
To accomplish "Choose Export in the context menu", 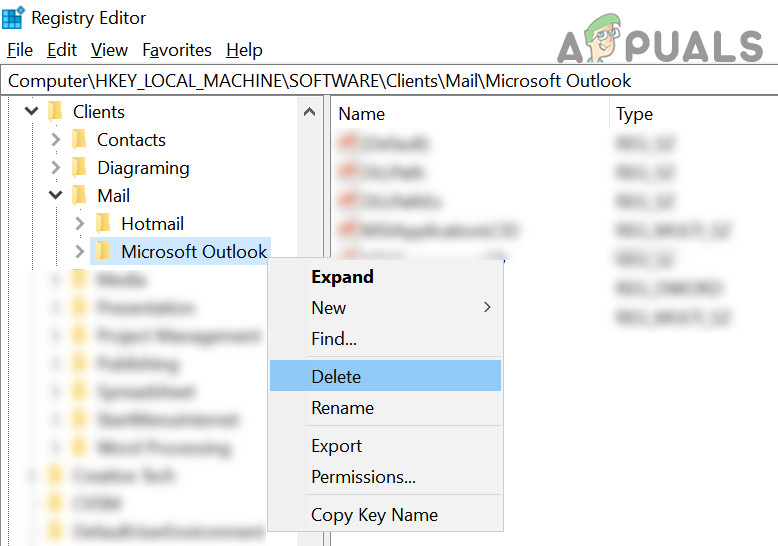I will tap(386, 446).
